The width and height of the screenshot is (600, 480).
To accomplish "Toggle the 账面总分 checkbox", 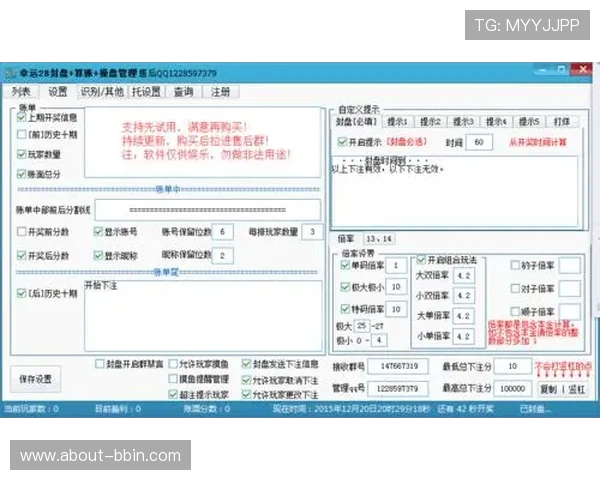I will click(x=21, y=174).
